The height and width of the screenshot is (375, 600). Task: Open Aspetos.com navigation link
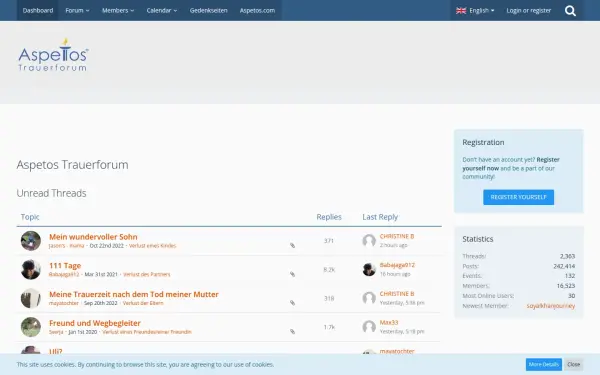[x=257, y=11]
